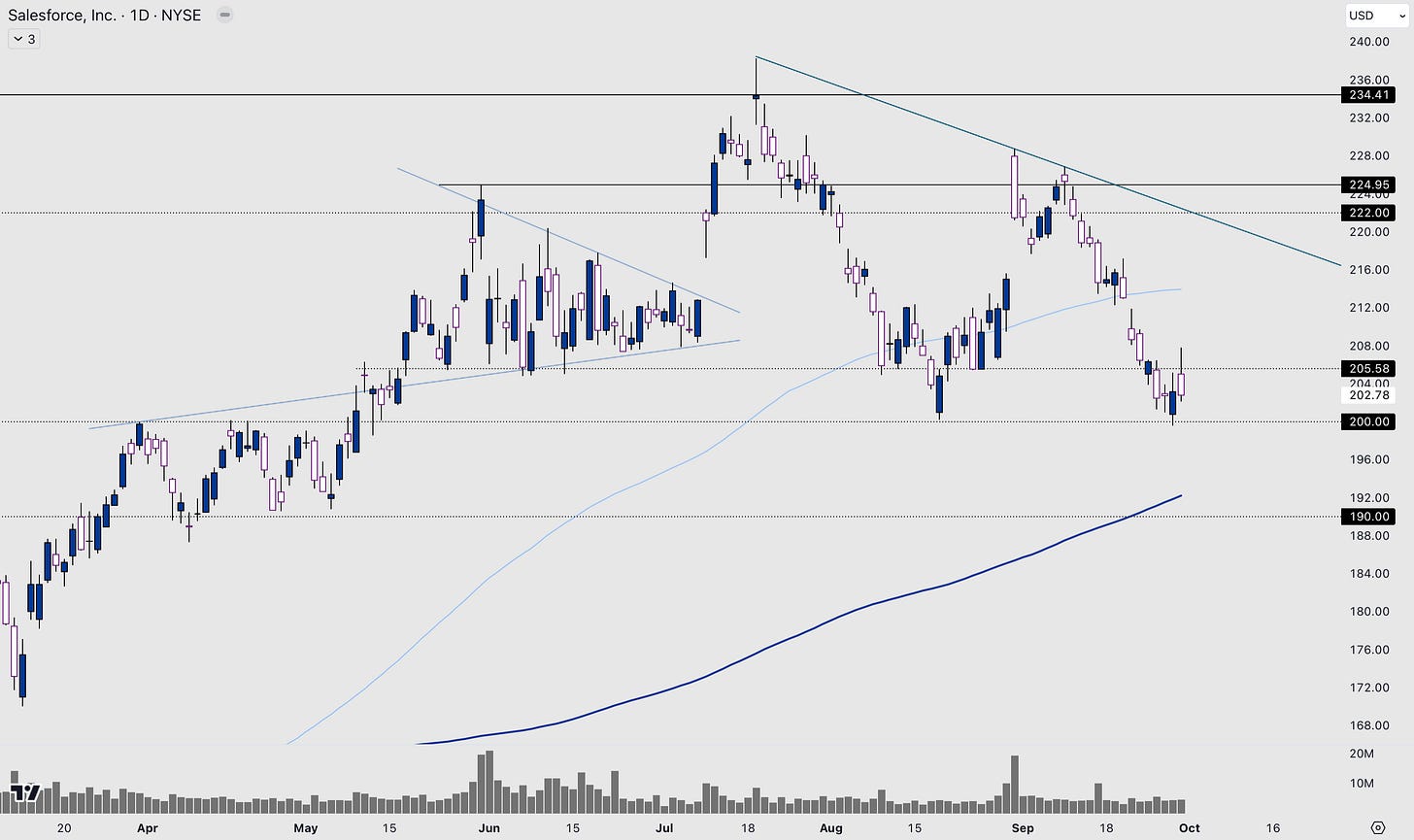Click the 216.00 price axis value

click(x=1368, y=270)
